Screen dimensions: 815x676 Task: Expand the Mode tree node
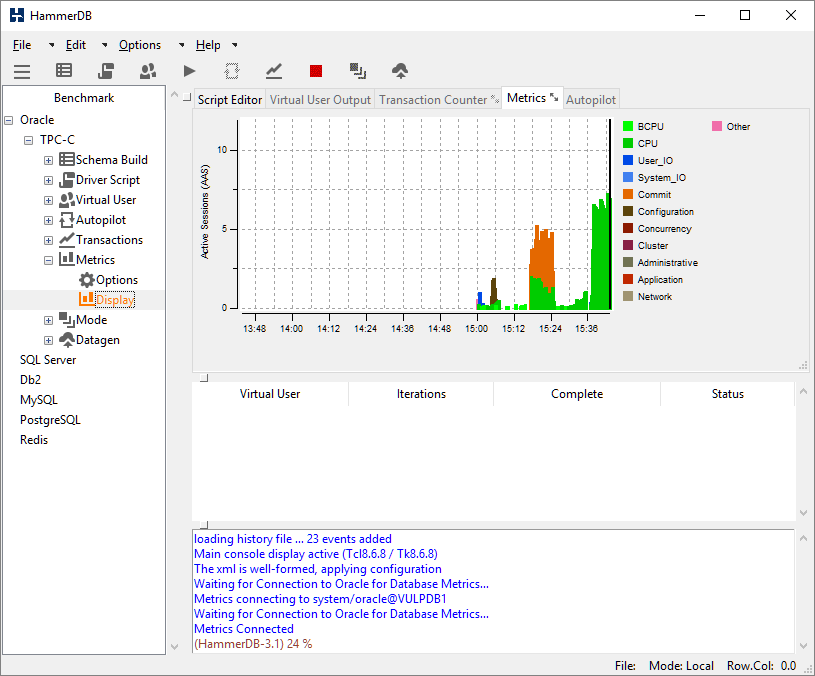point(48,321)
